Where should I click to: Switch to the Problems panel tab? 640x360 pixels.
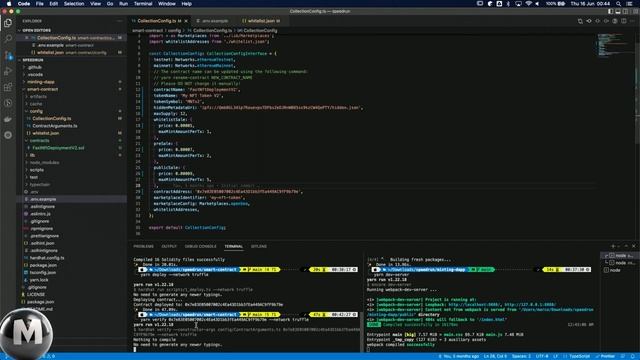coord(144,247)
